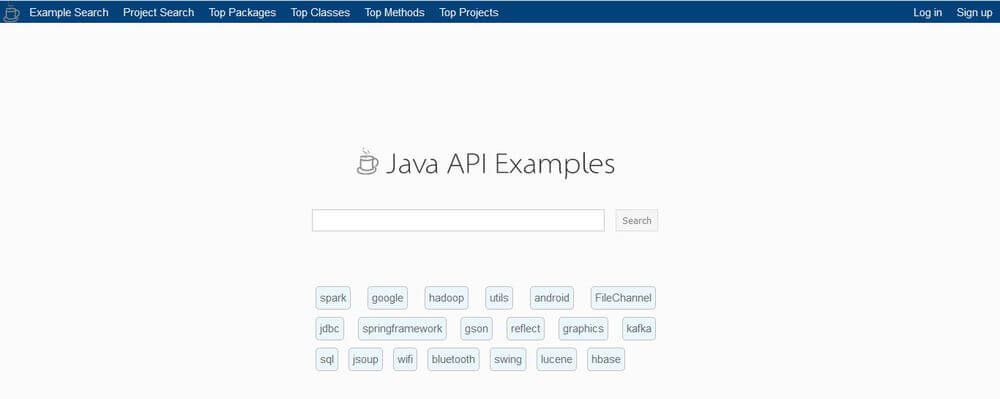Choose the sql tag

(x=327, y=359)
